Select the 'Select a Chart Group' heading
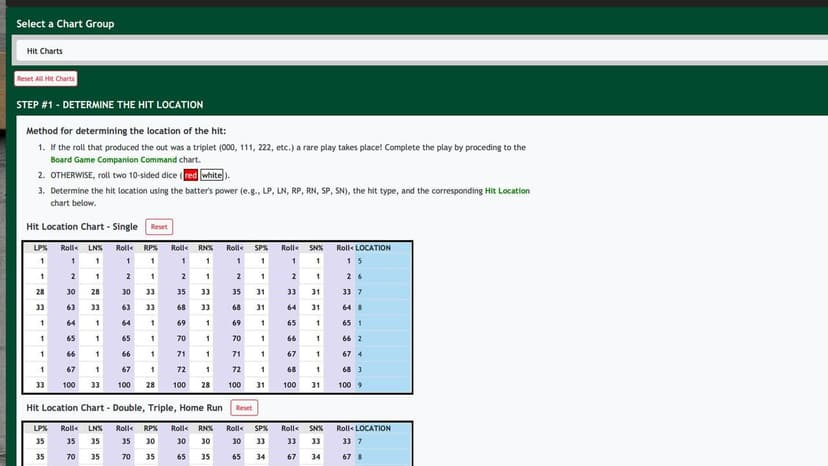This screenshot has width=828, height=466. tap(65, 24)
